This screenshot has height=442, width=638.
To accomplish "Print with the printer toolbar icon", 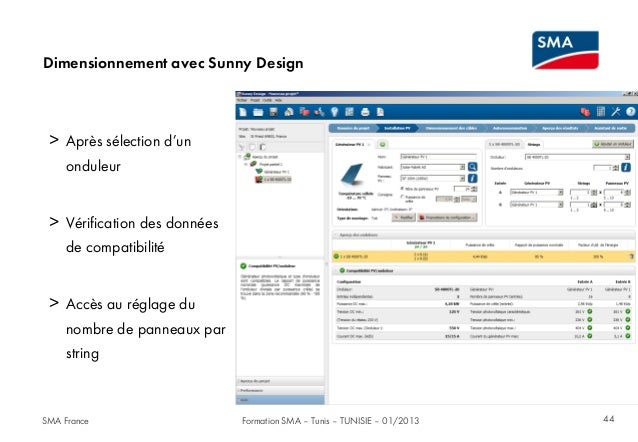I will pos(365,112).
